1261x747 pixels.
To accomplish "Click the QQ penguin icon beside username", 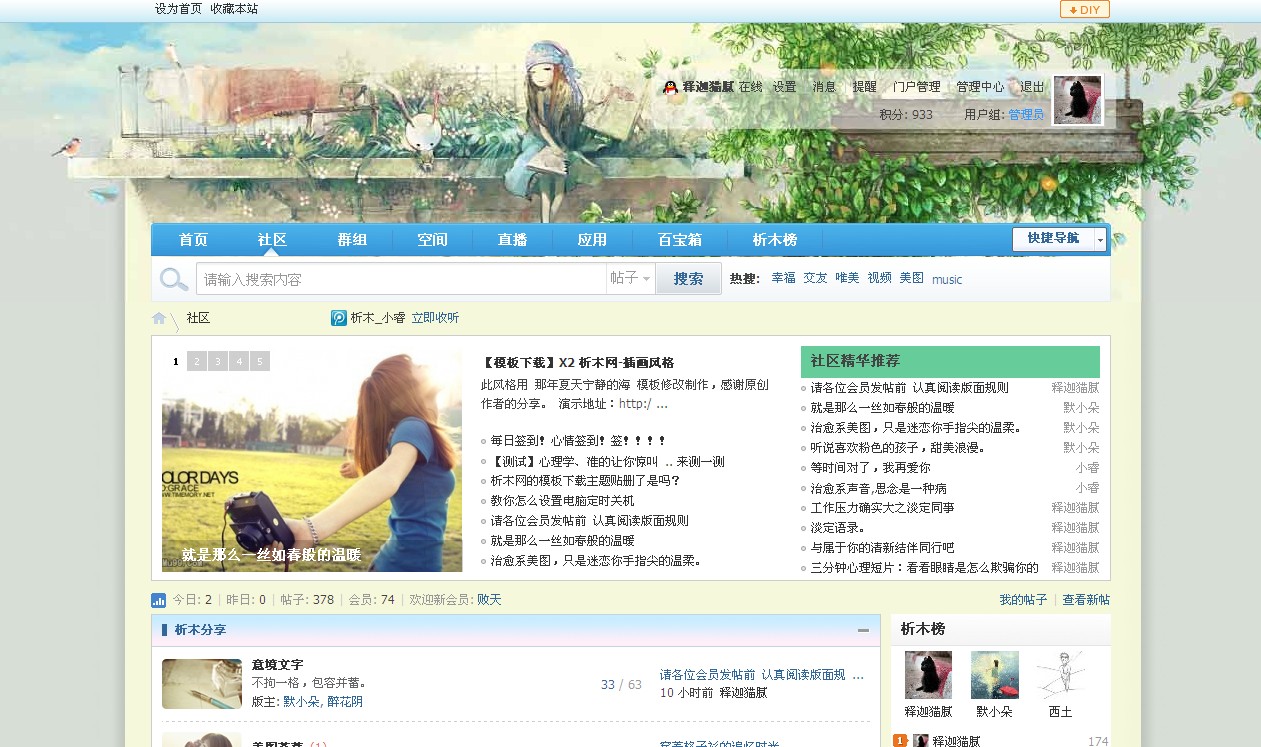I will point(670,87).
